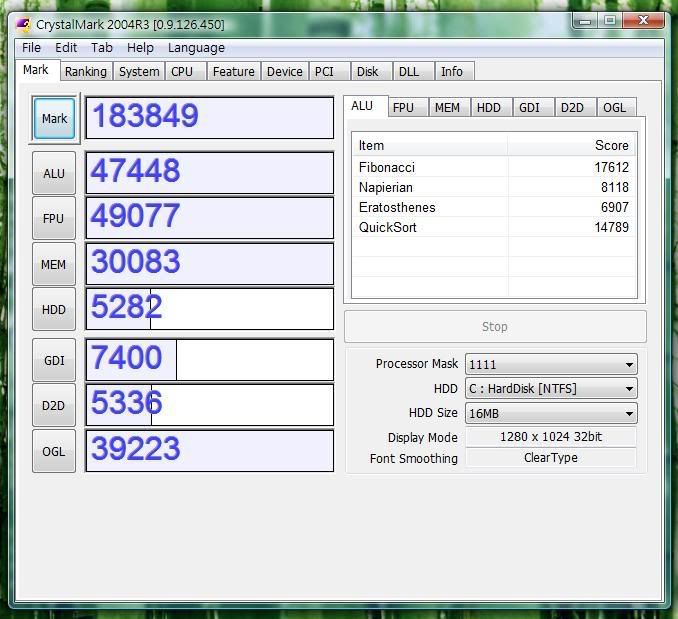Viewport: 678px width, 619px height.
Task: Click the Item column header
Action: click(430, 146)
